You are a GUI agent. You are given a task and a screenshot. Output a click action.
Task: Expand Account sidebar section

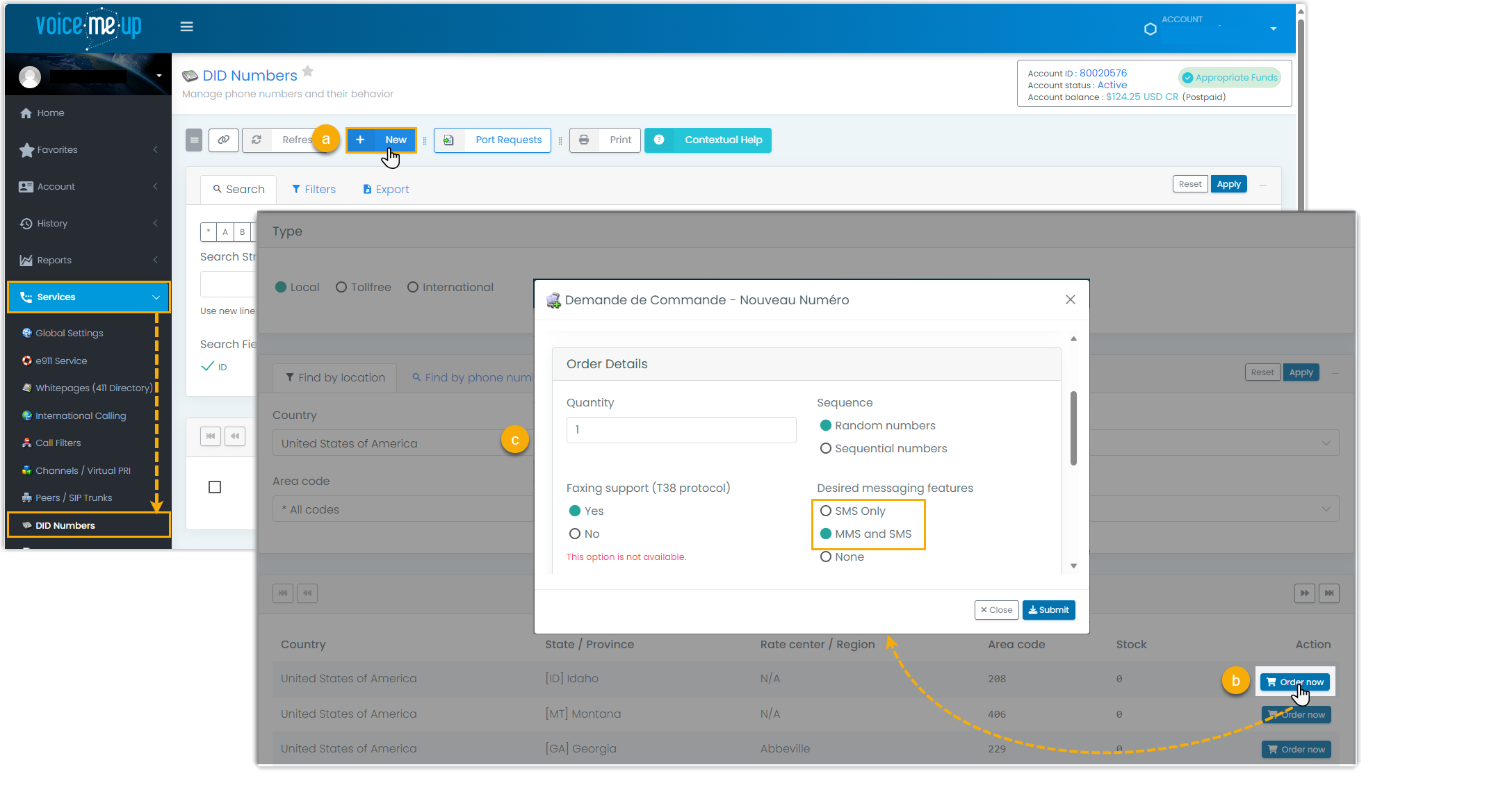click(88, 186)
